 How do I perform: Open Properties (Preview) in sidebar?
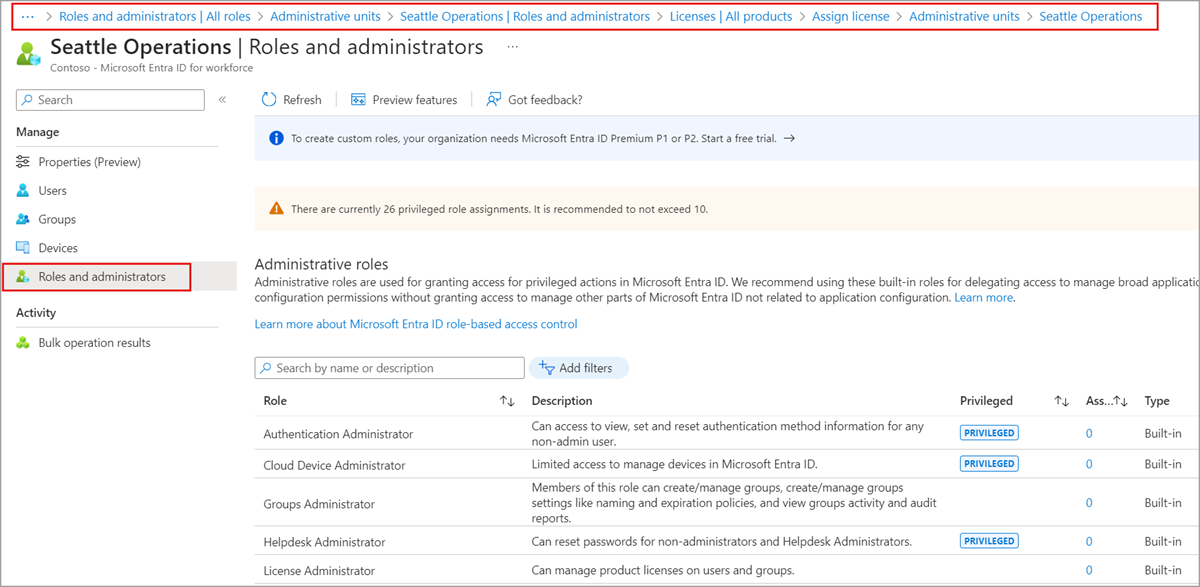[89, 162]
